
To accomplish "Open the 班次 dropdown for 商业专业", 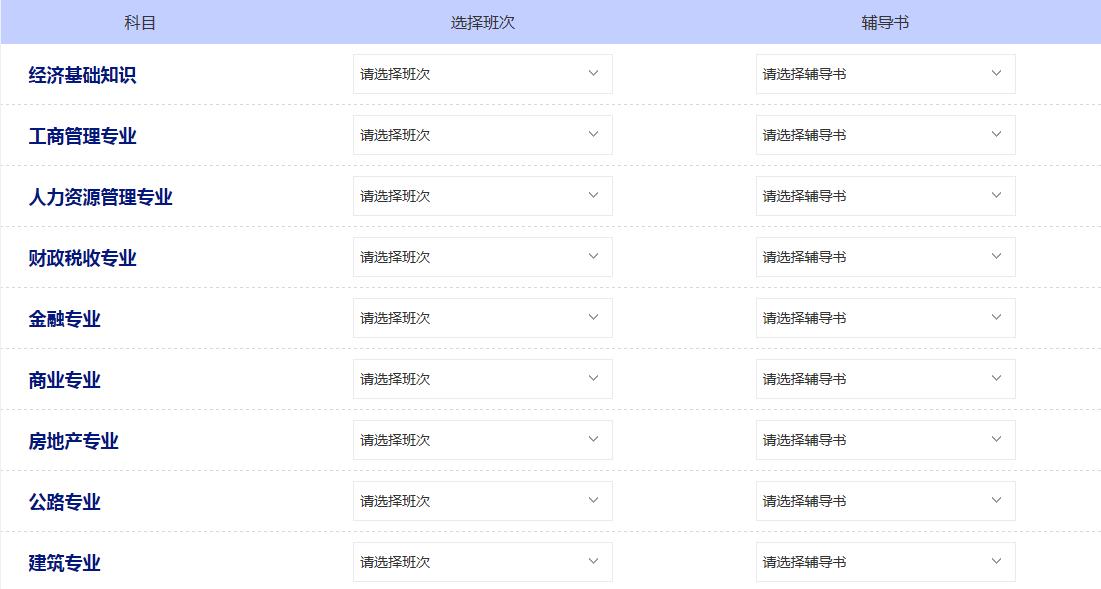I will tap(482, 378).
